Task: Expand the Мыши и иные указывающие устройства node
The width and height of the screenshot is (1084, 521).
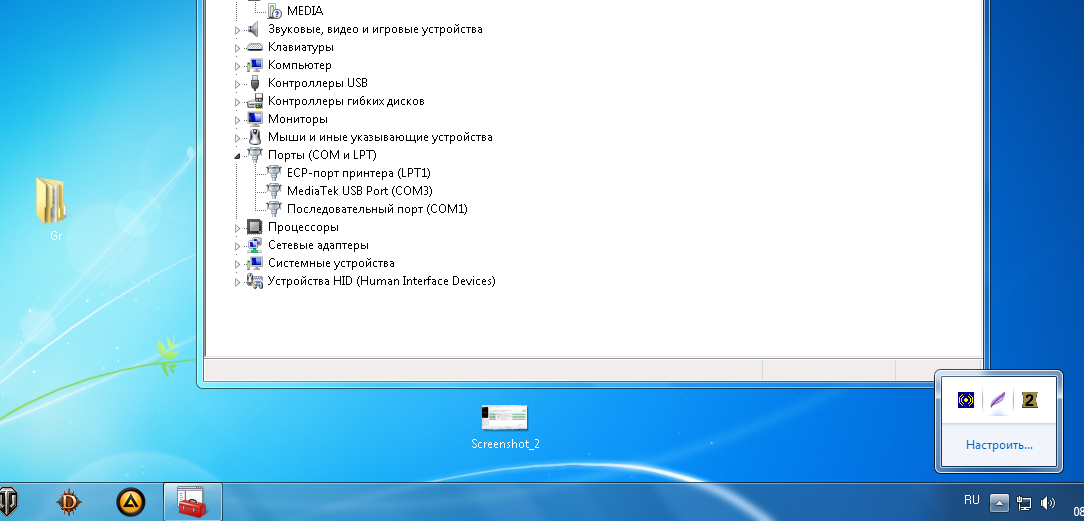Action: click(x=237, y=138)
